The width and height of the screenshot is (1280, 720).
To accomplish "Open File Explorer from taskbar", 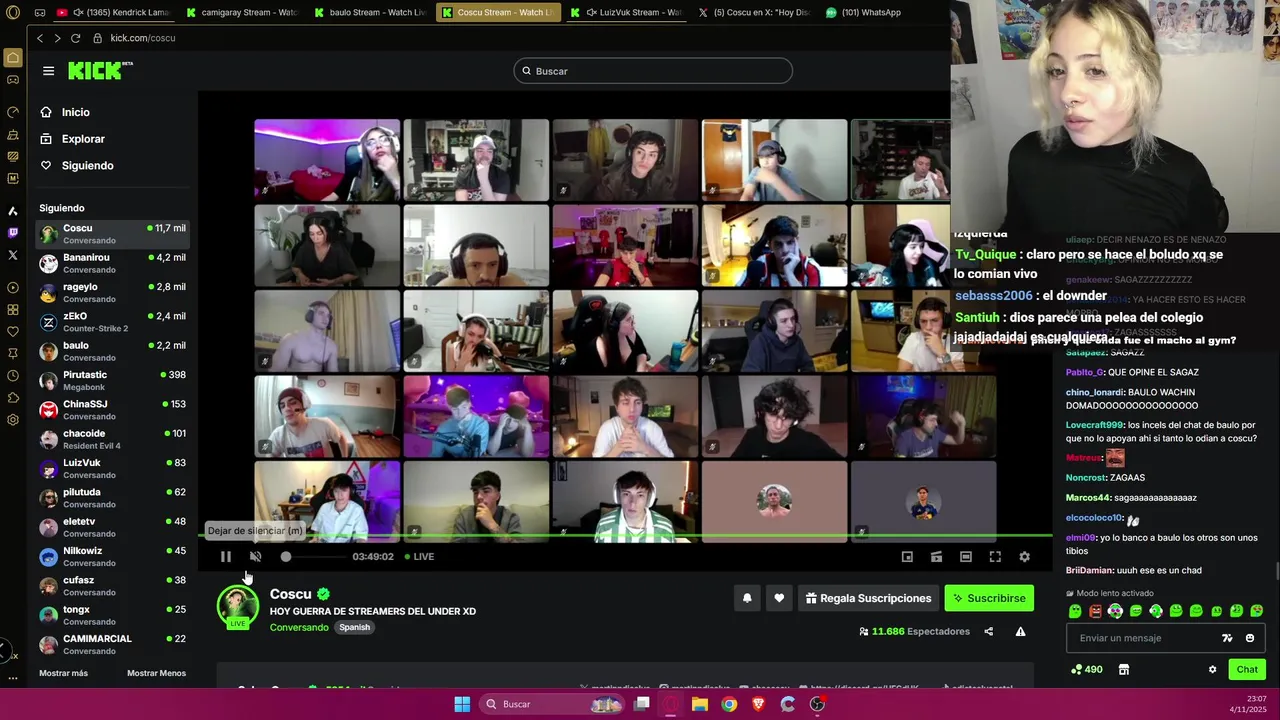I will click(x=700, y=704).
